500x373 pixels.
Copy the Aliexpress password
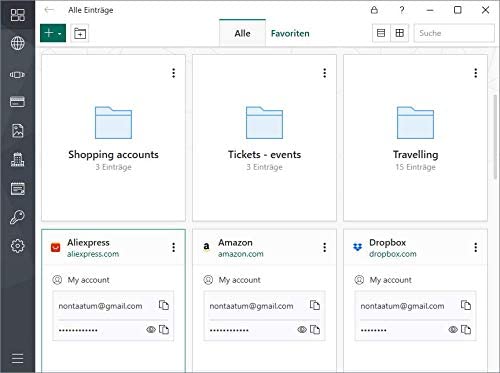pos(164,330)
